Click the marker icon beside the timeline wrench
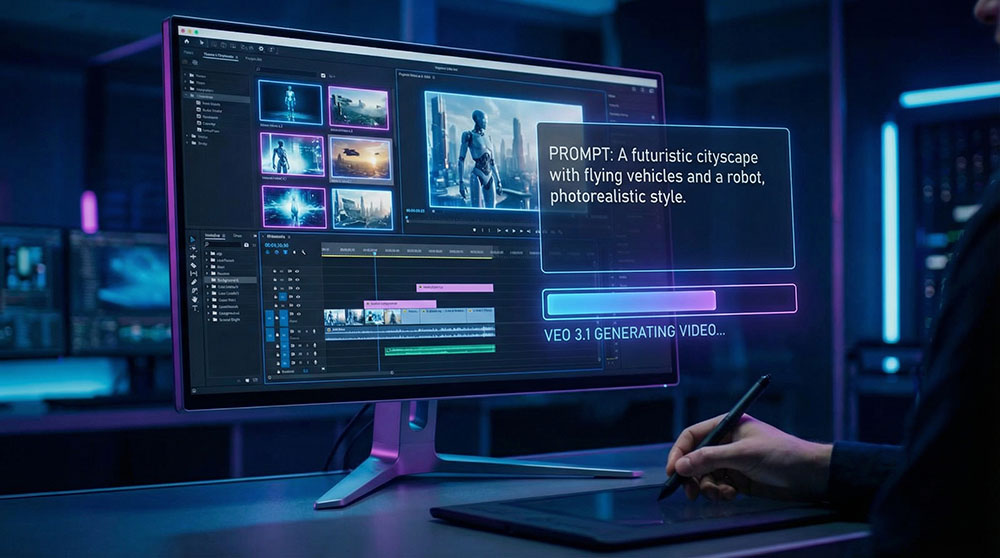This screenshot has width=1000, height=558. tap(294, 252)
